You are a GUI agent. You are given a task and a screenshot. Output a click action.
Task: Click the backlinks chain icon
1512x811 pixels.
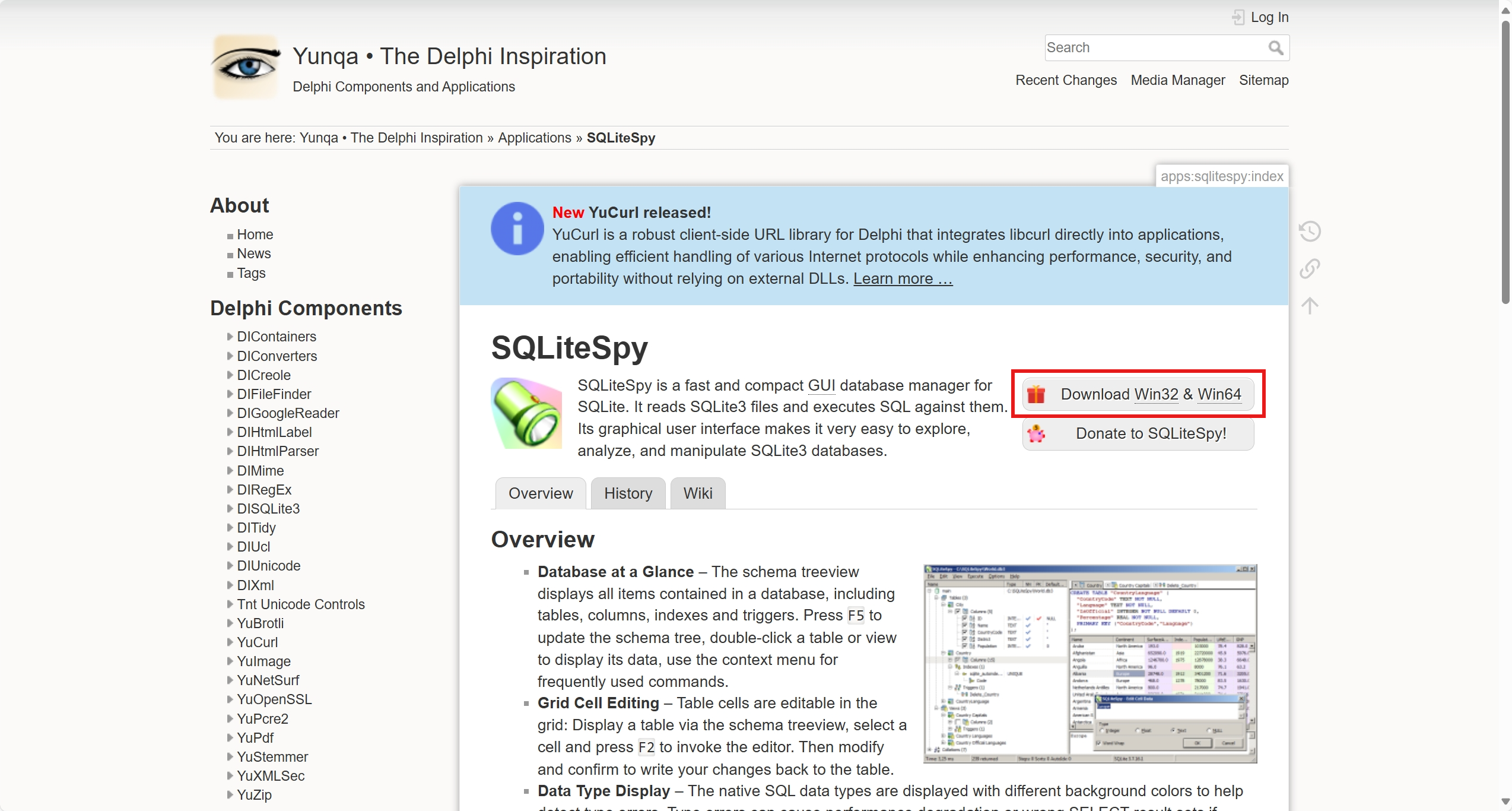point(1310,268)
